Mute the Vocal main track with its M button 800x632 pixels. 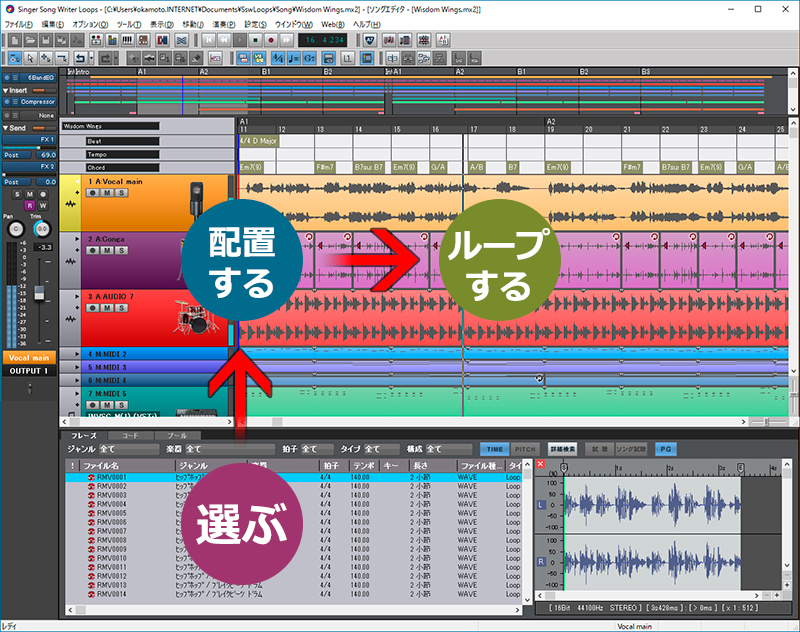(x=106, y=193)
